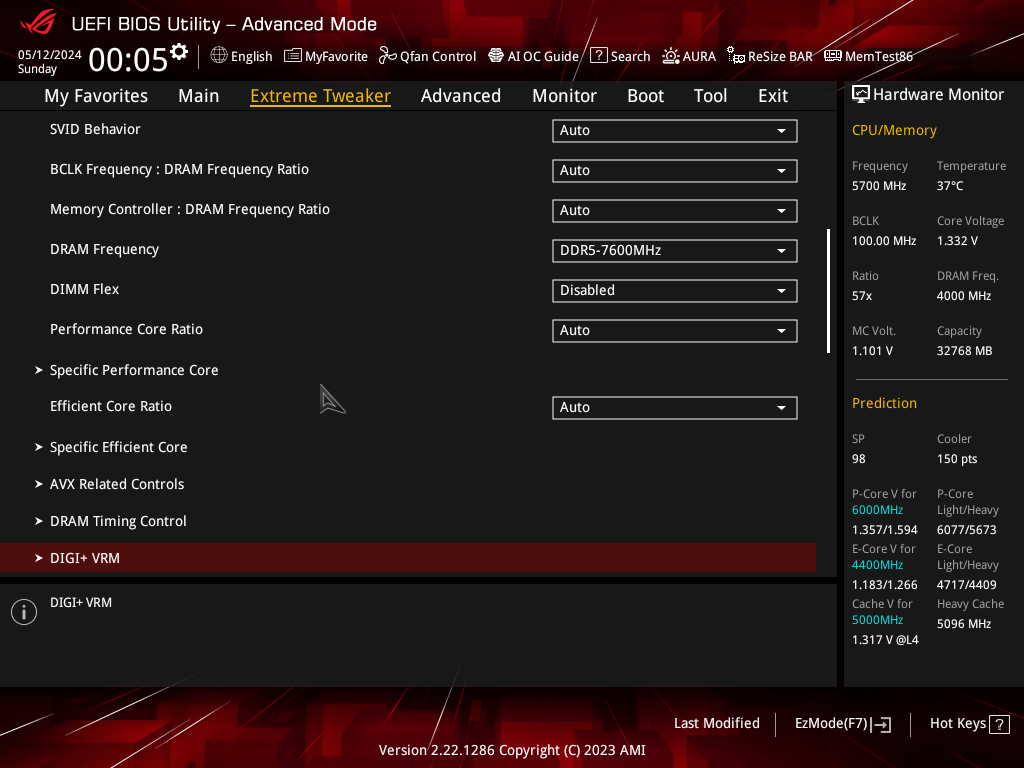Image resolution: width=1024 pixels, height=768 pixels.
Task: Toggle the ReSize BAR icon
Action: coord(736,56)
